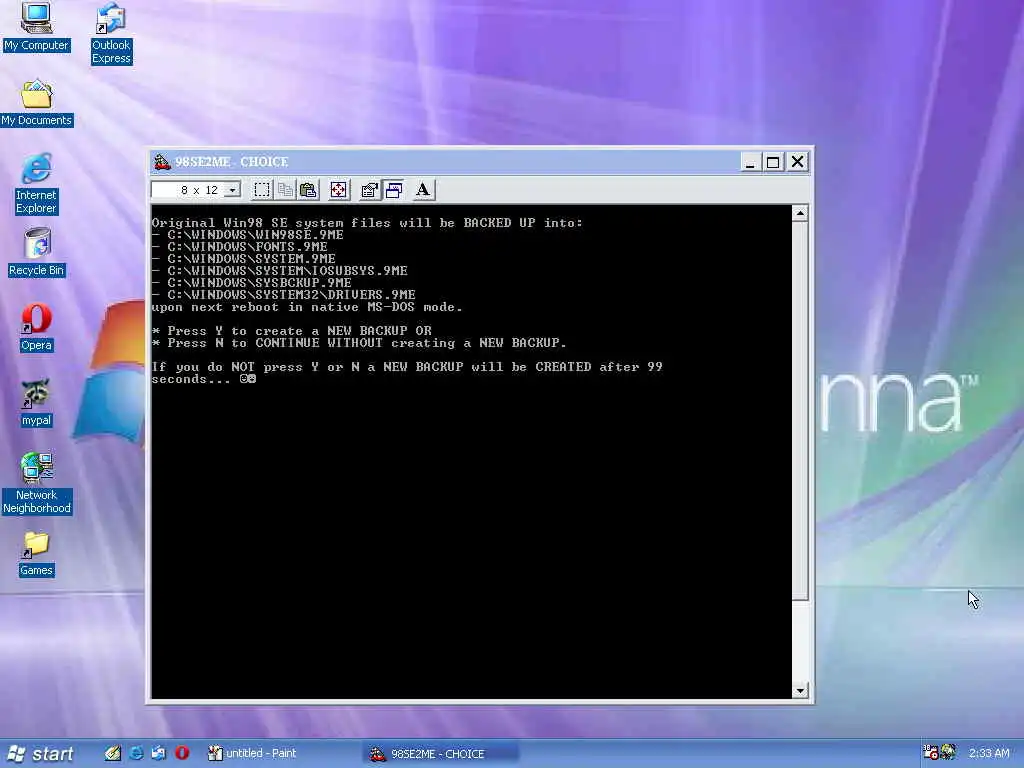Select the Recycle Bin desktop icon
The image size is (1024, 768).
point(37,252)
